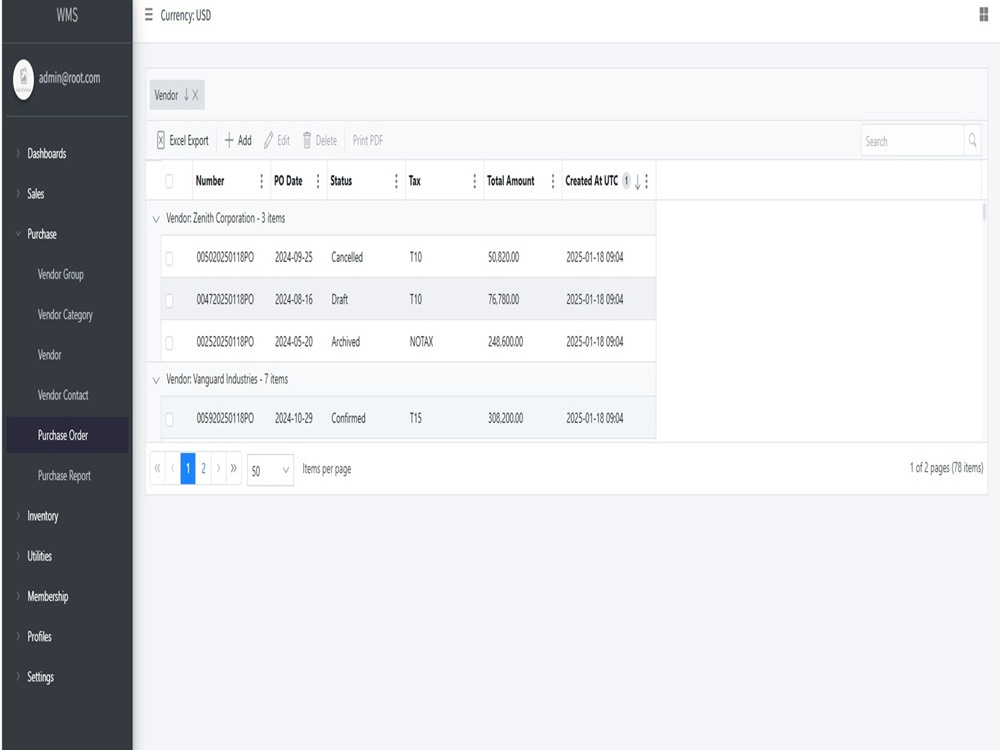Click NOTAX tax cell
The height and width of the screenshot is (750, 1000).
[421, 342]
